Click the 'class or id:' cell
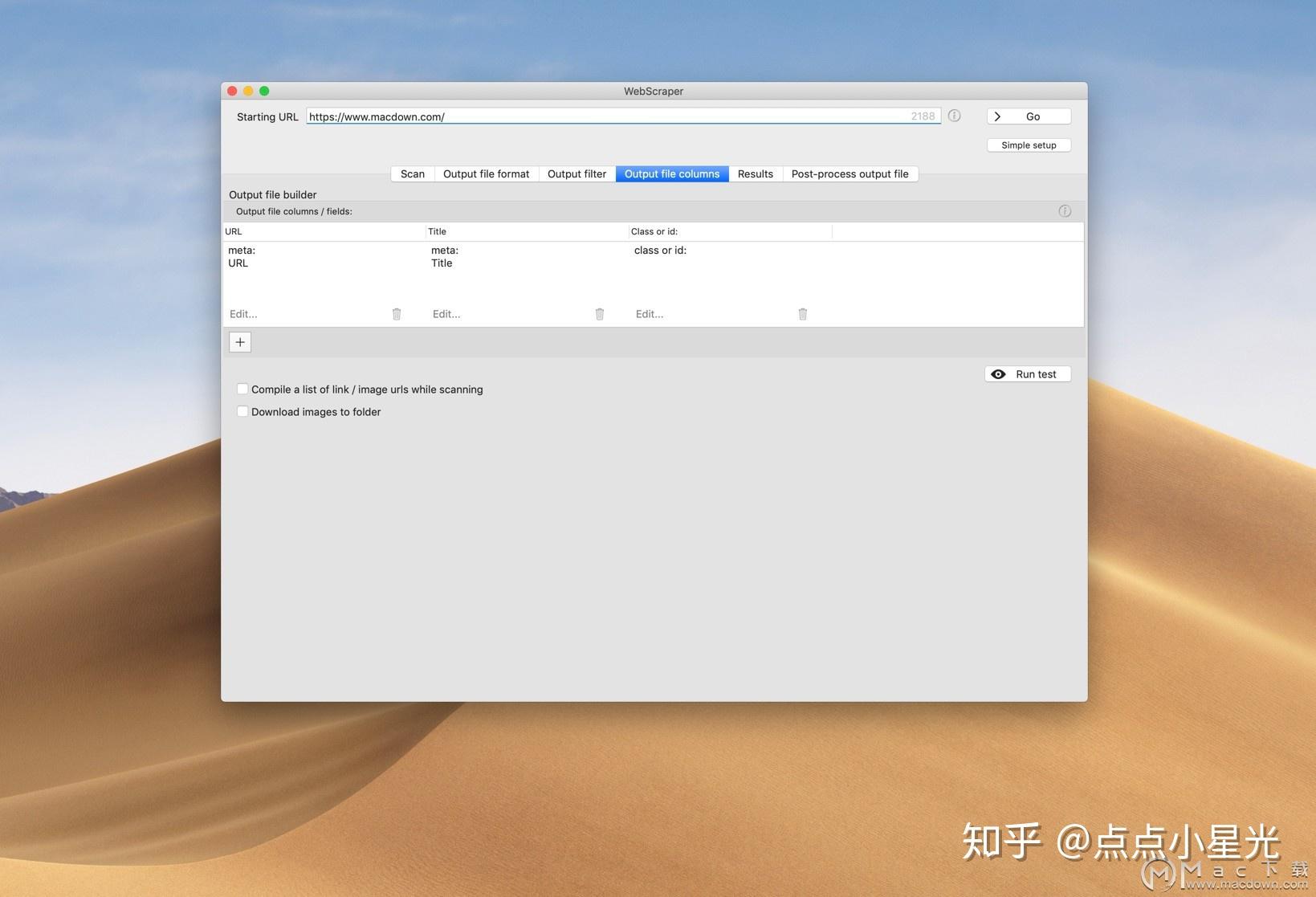Viewport: 1316px width, 897px height. pos(660,251)
